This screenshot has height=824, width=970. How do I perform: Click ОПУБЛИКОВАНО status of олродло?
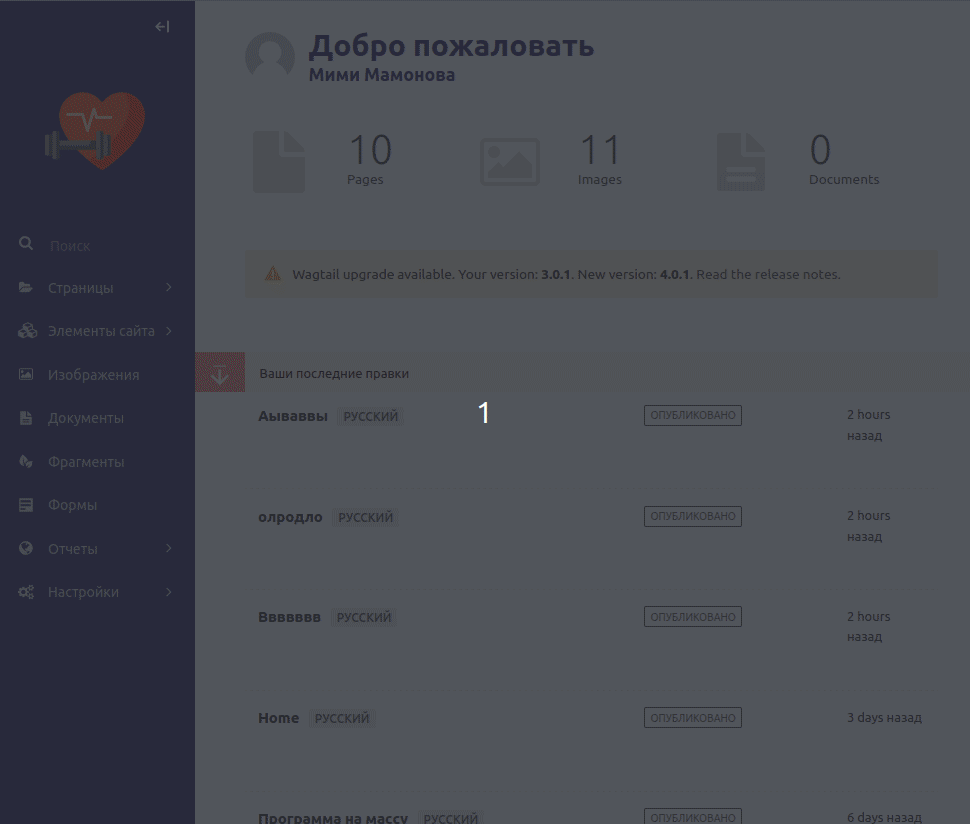[693, 516]
